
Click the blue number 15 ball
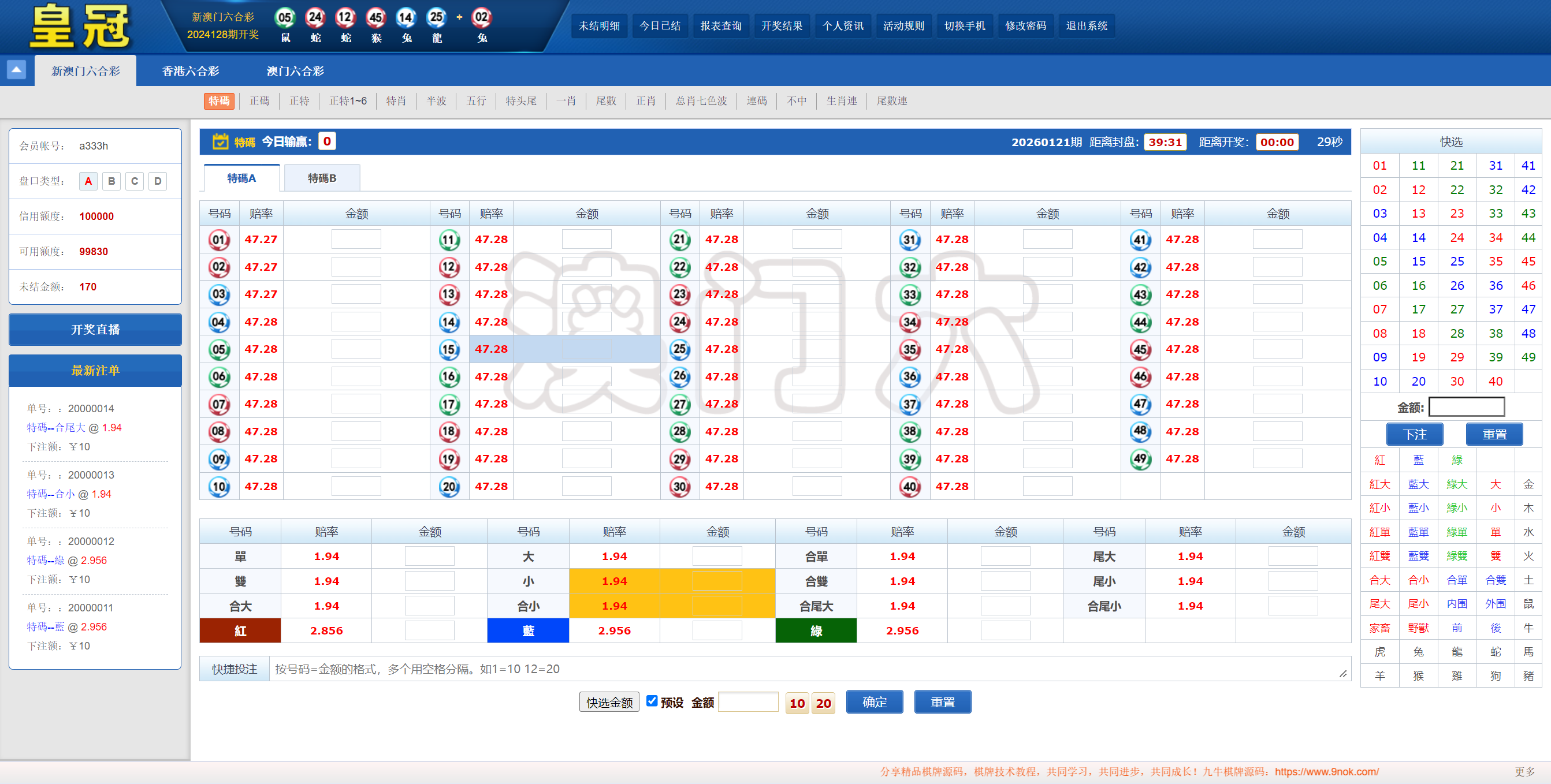[449, 349]
